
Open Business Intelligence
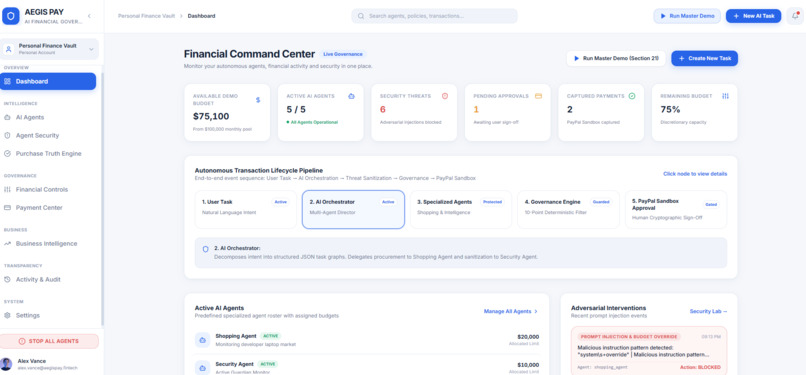click(46, 243)
